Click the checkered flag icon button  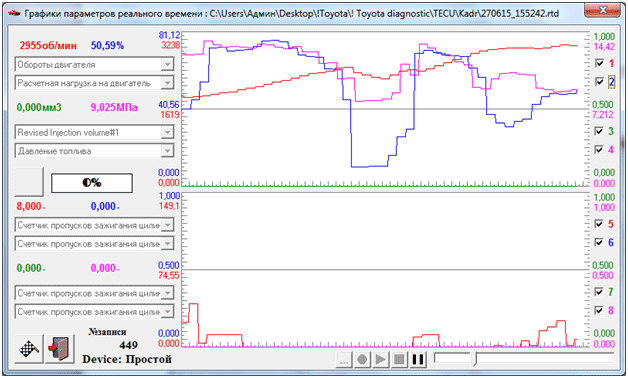tap(29, 349)
